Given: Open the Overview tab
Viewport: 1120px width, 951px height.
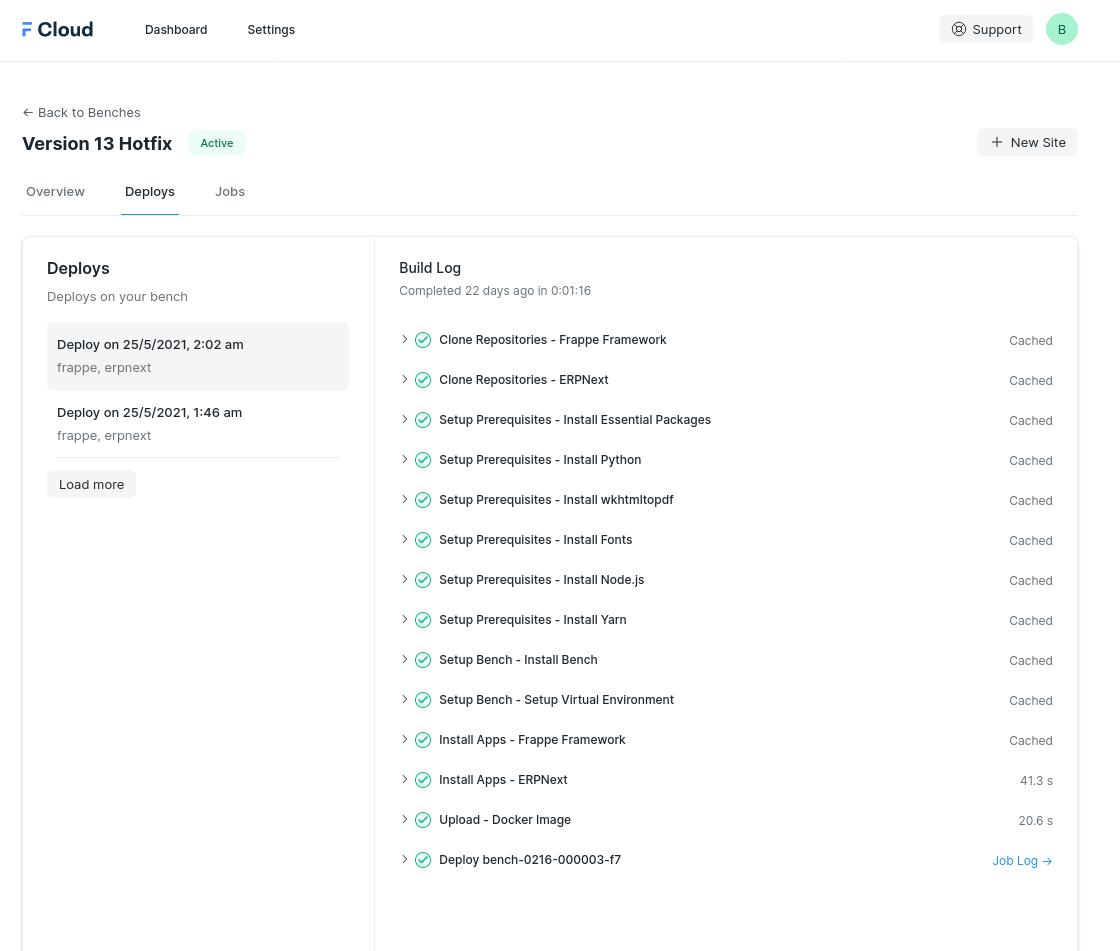Looking at the screenshot, I should click(55, 191).
